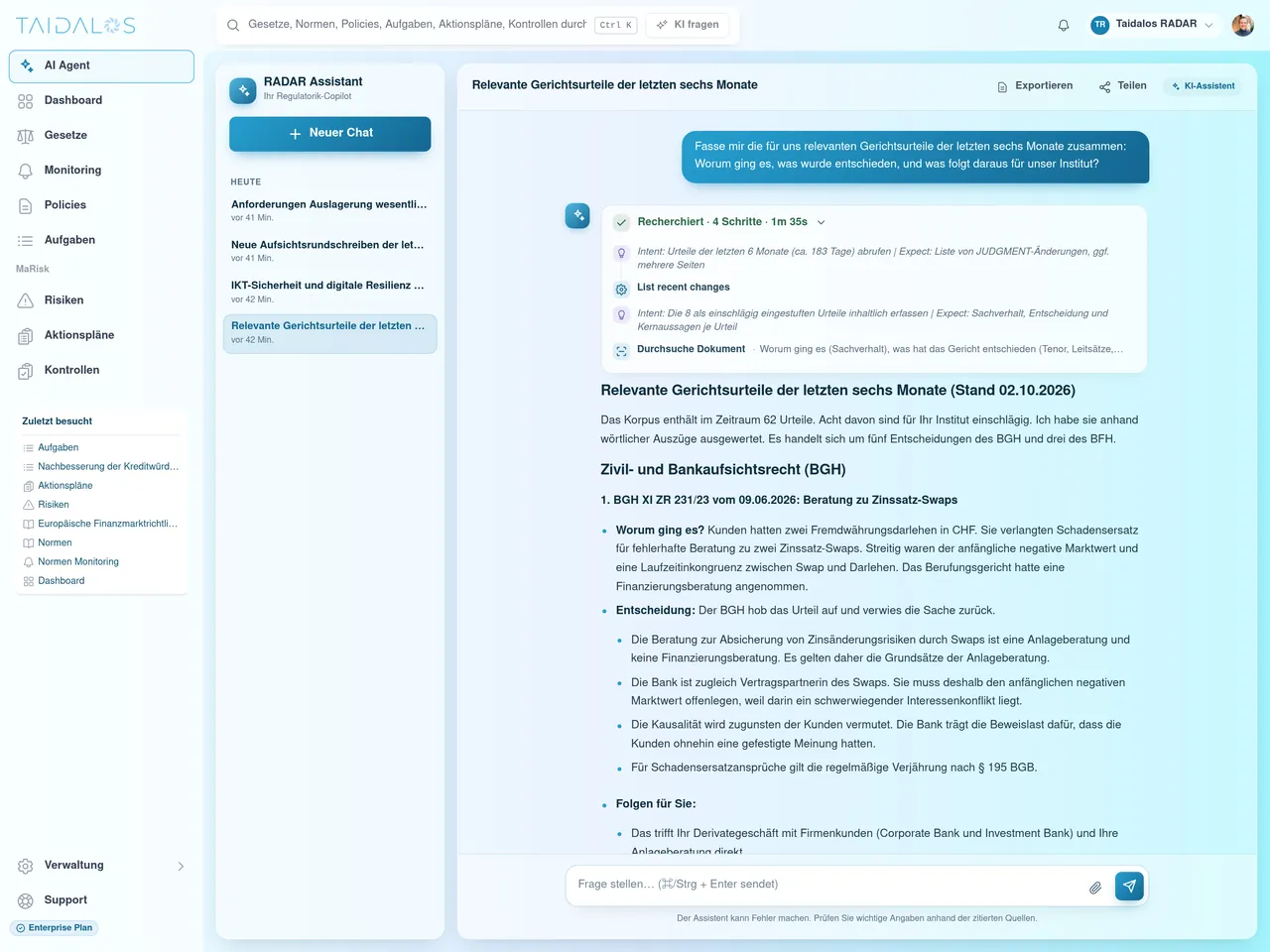Click the KI-Assistent toggle button
The height and width of the screenshot is (952, 1270).
point(1203,86)
